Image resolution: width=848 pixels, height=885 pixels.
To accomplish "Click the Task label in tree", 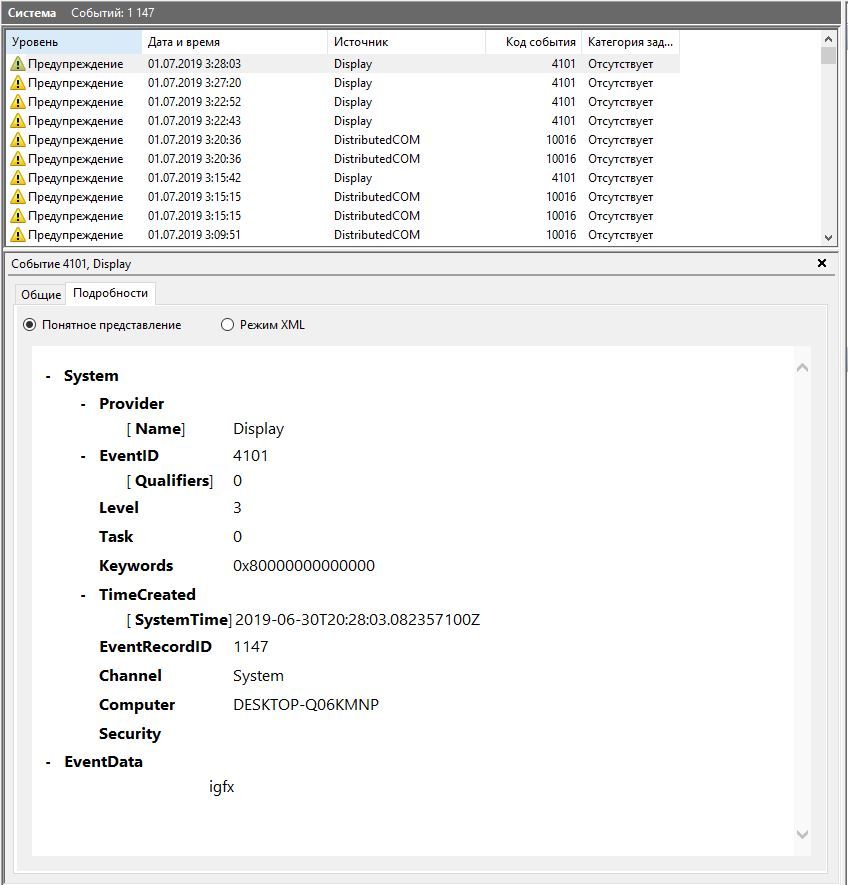I will [x=116, y=537].
